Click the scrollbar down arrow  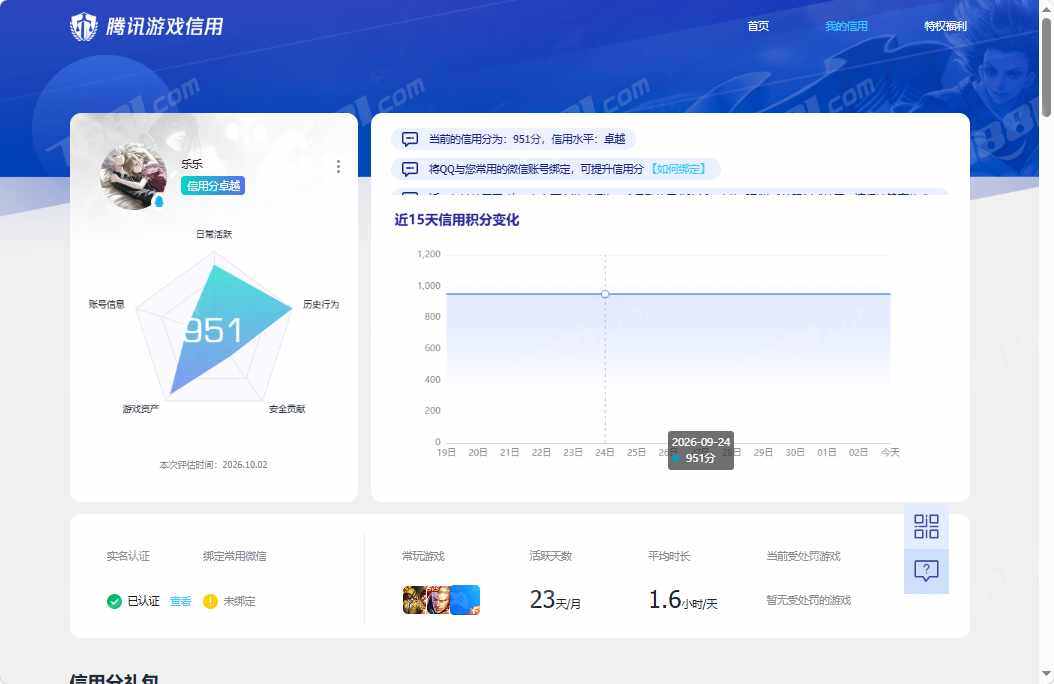point(1047,673)
